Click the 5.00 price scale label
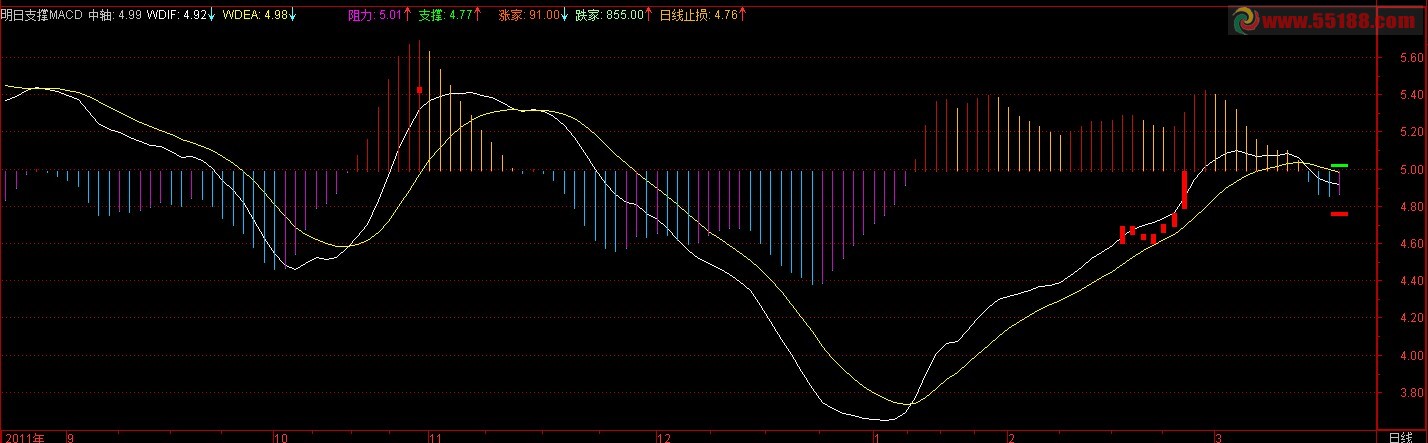Viewport: 1428px width, 443px height. click(1412, 169)
